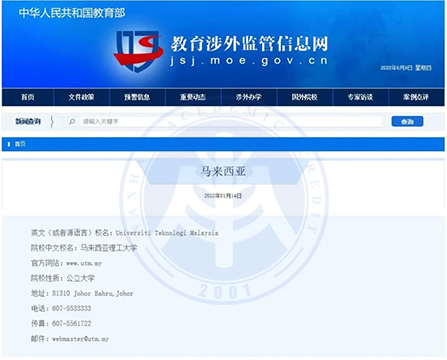Open the 预警信息 navigation tab

[x=137, y=97]
